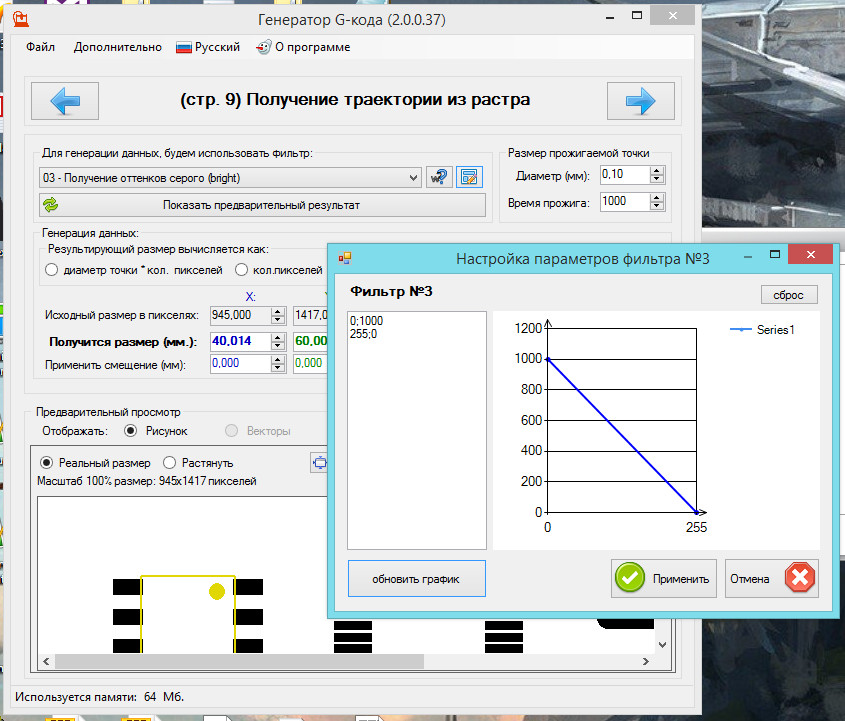
Task: Click the 'Отмена' button
Action: [x=771, y=578]
